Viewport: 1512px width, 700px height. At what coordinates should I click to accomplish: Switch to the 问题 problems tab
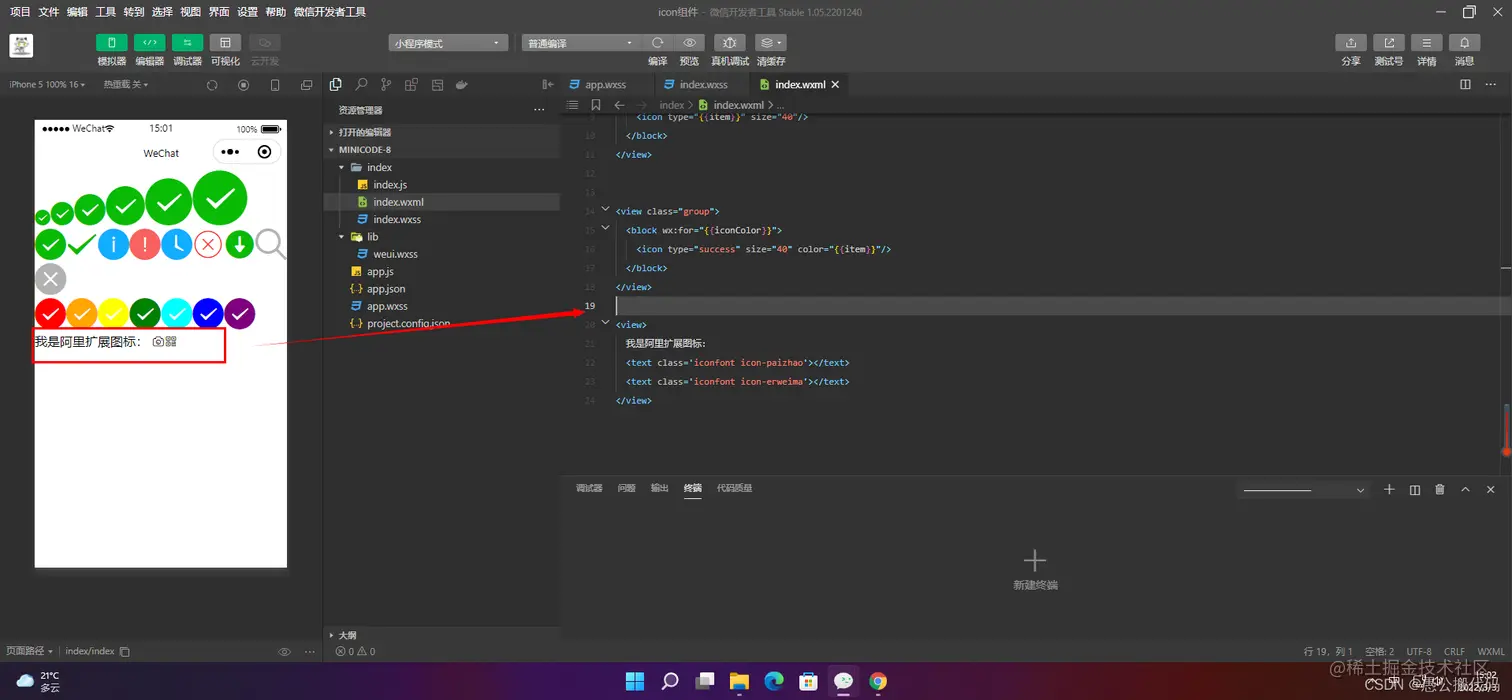pos(626,488)
